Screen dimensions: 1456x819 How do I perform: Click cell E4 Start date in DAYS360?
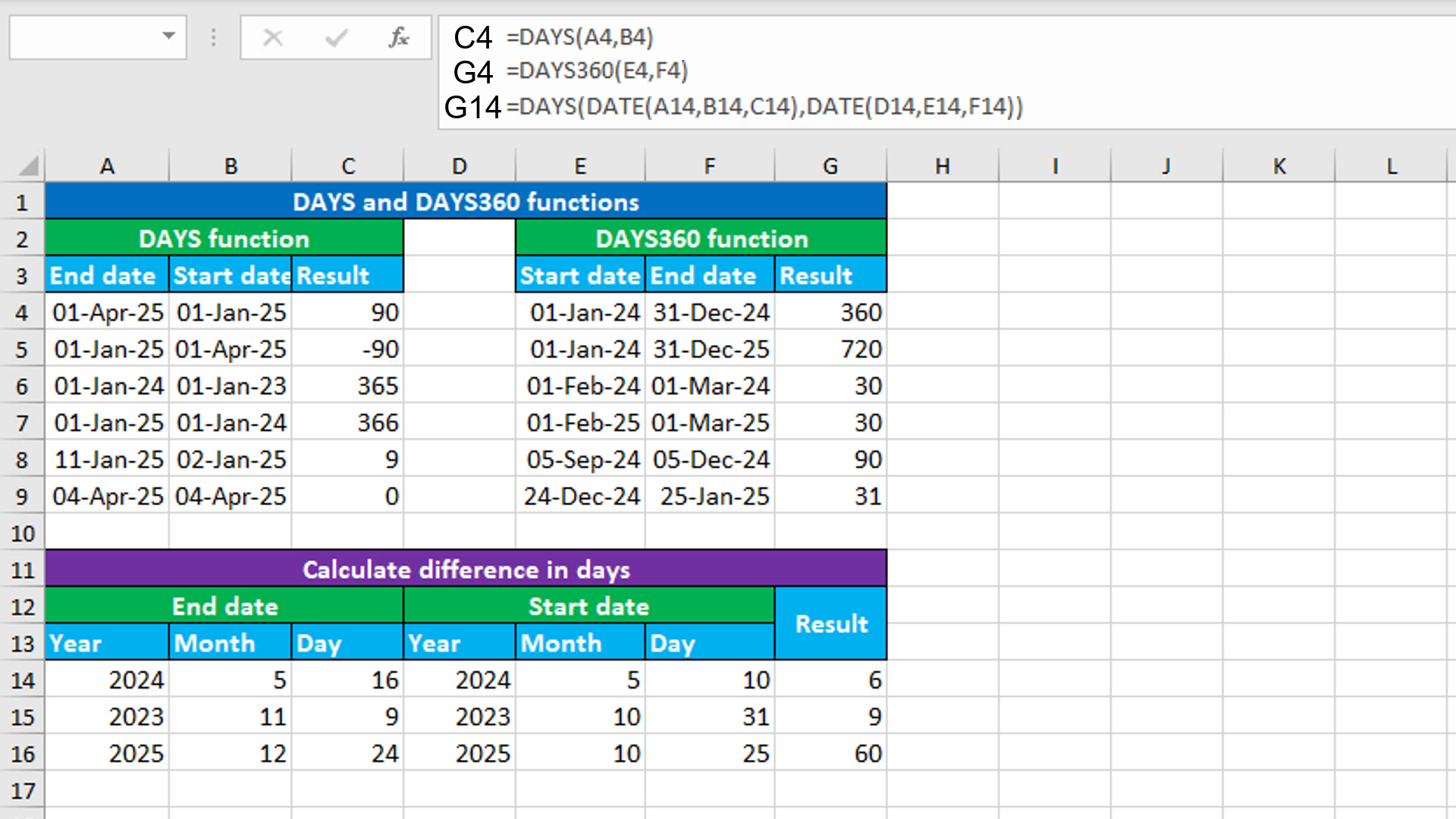[579, 312]
